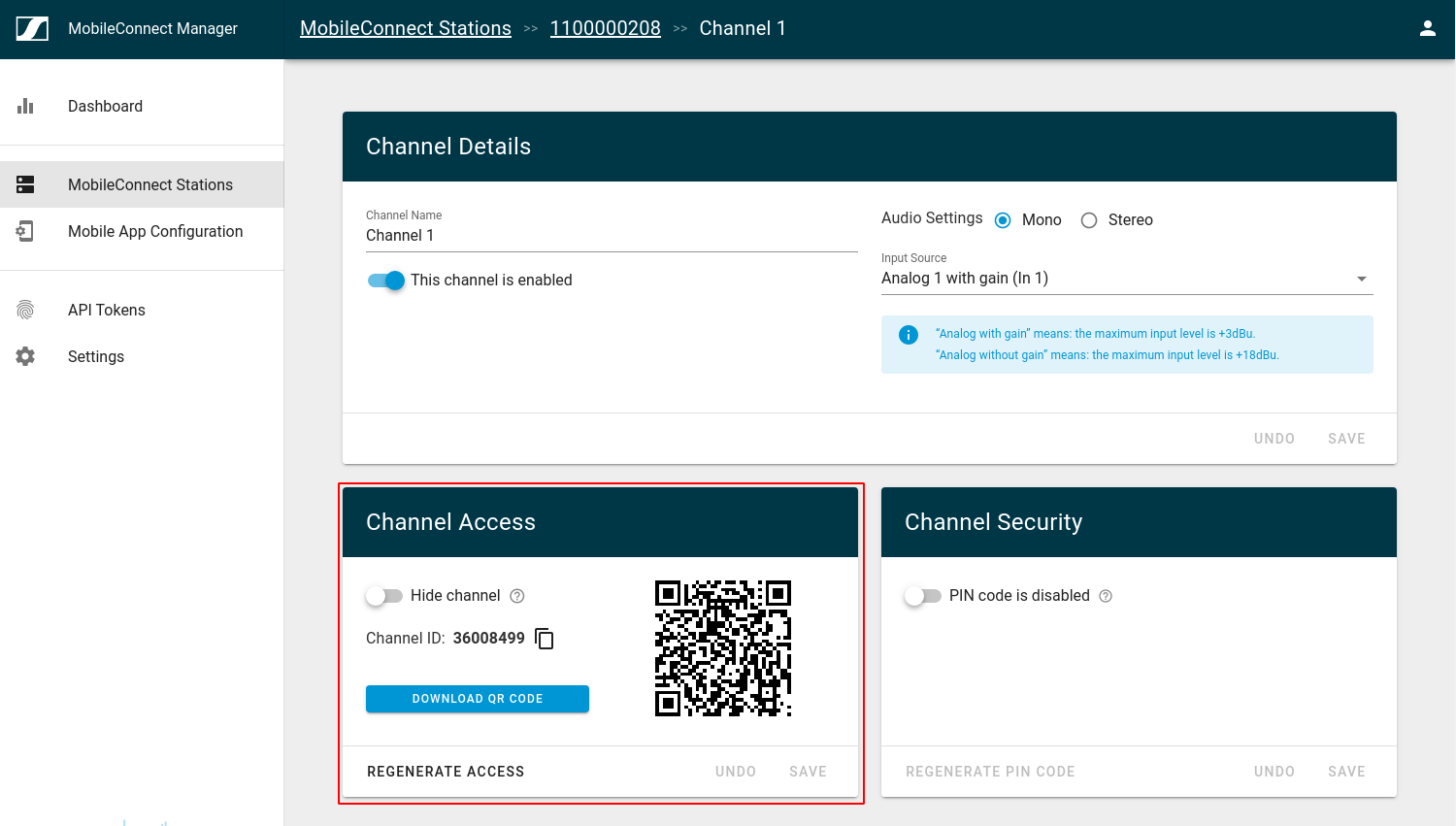Click the channel QR code image

pos(723,648)
